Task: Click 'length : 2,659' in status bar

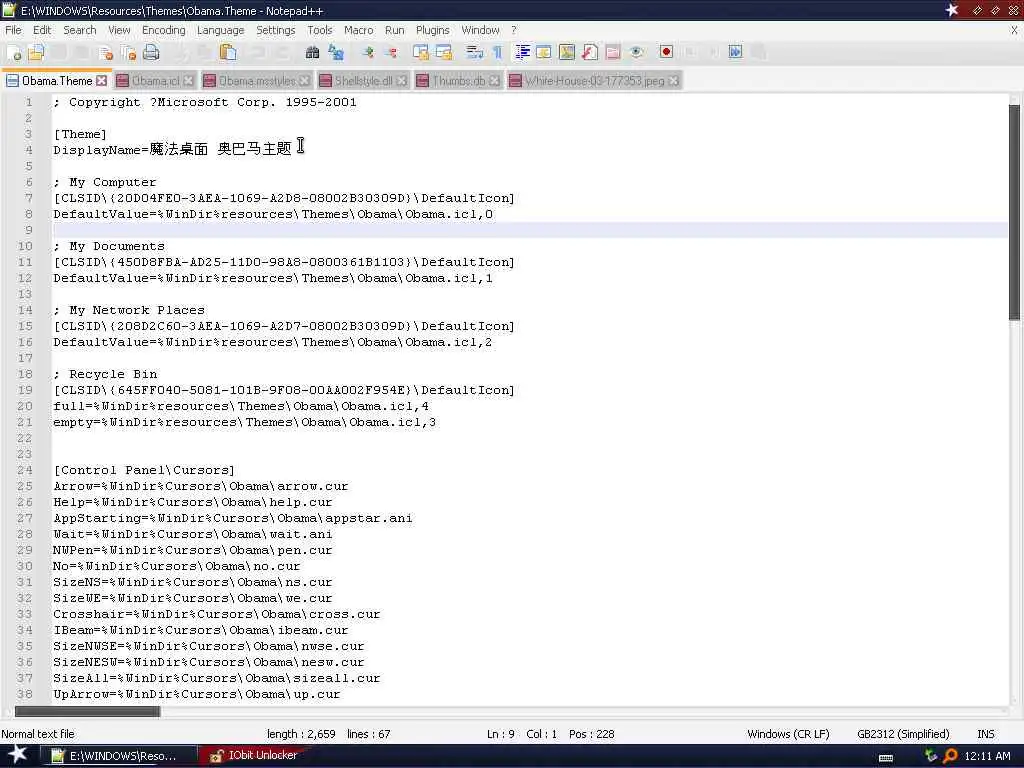Action: [301, 734]
